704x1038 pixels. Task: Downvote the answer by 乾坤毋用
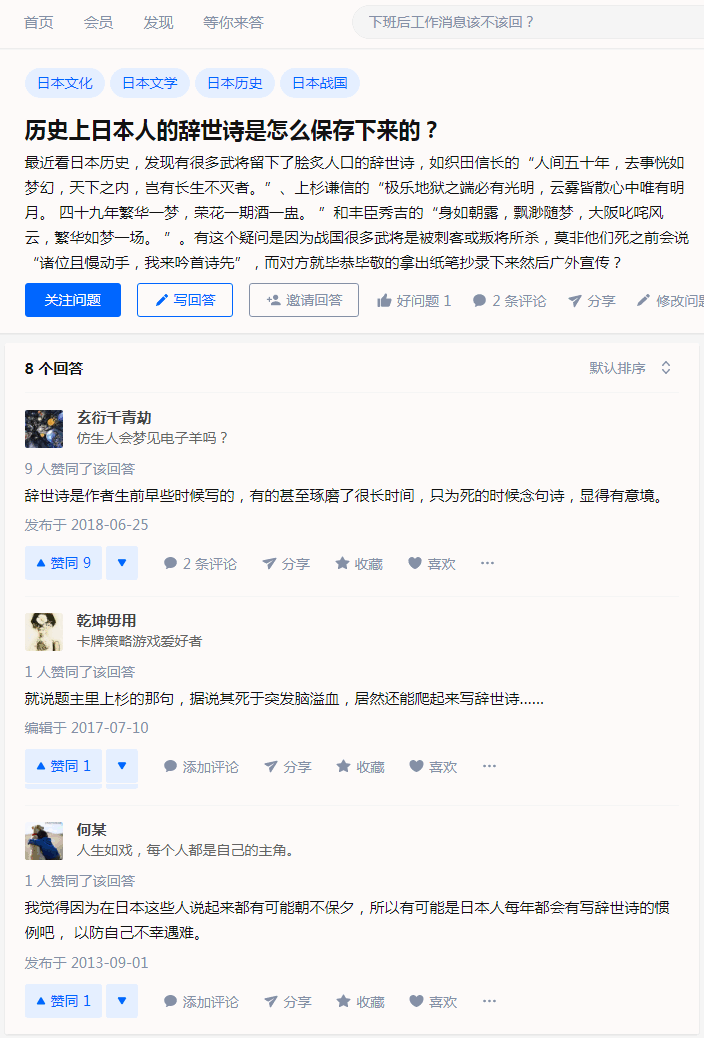pos(122,766)
